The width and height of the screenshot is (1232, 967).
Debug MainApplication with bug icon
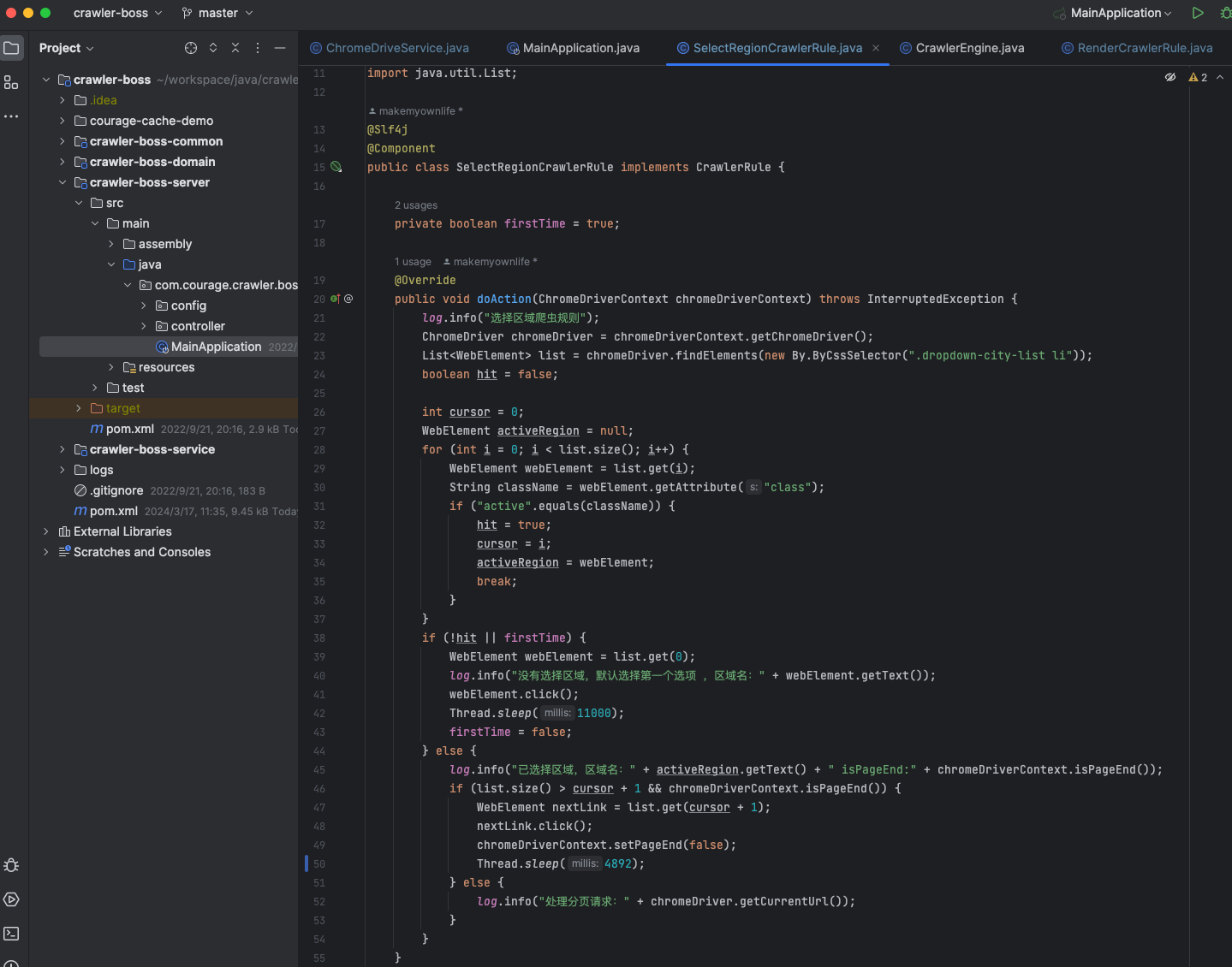point(1225,13)
